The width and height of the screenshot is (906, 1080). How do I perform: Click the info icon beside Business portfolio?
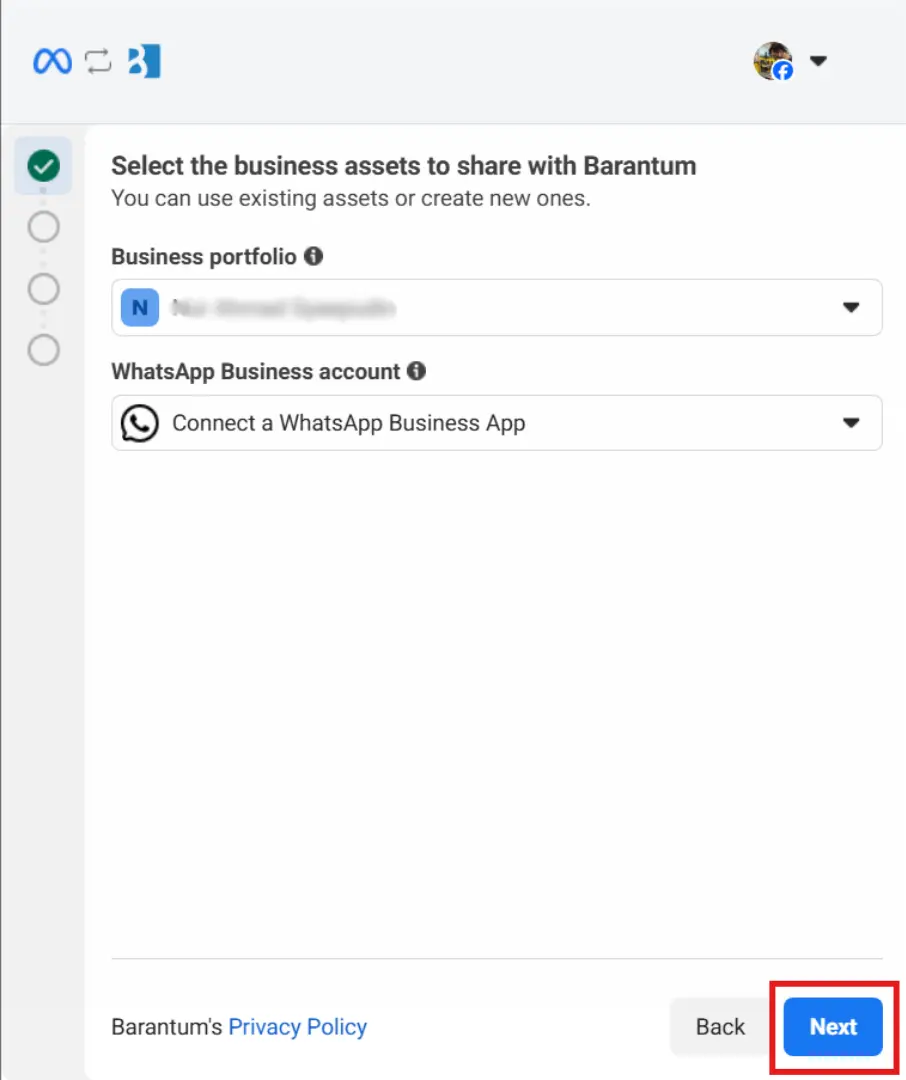tap(311, 256)
